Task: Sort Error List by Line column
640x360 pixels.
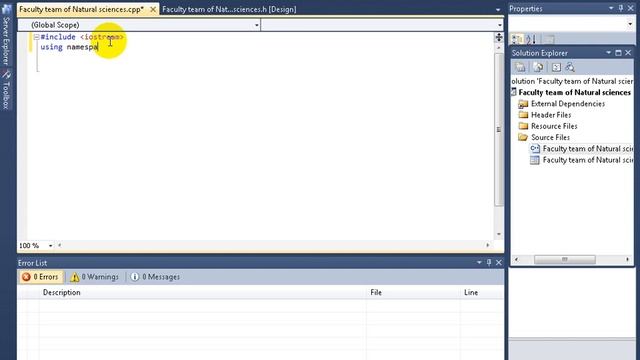Action: 482,292
